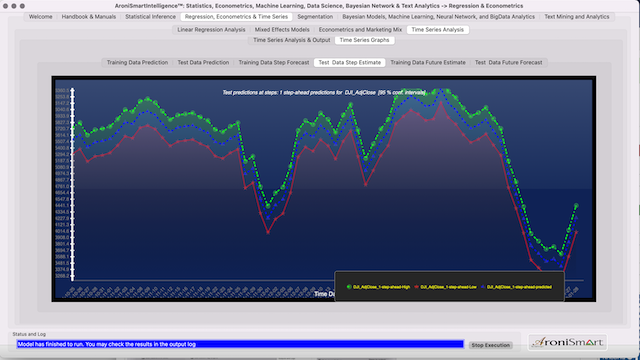This screenshot has height=360, width=640.
Task: Click the DJI_AdjClose_1-step-ahead-Low legend label
Action: [x=449, y=287]
